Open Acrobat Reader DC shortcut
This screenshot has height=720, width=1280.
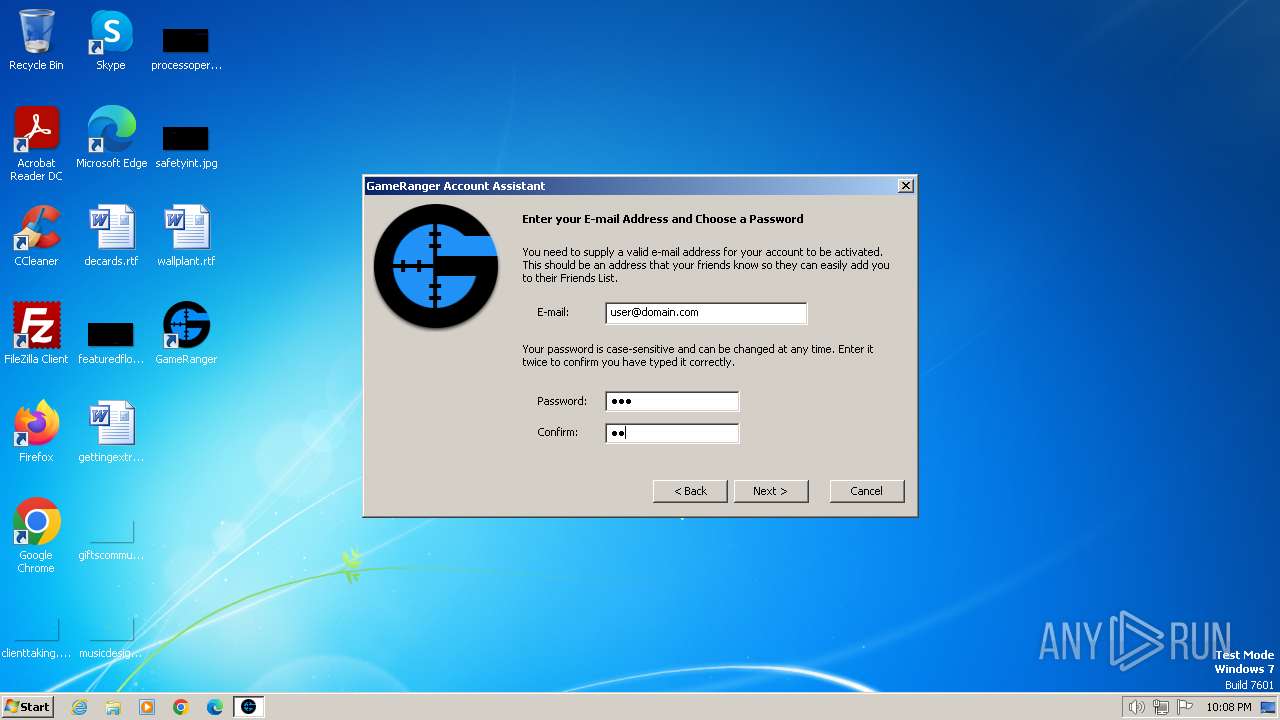(x=36, y=144)
